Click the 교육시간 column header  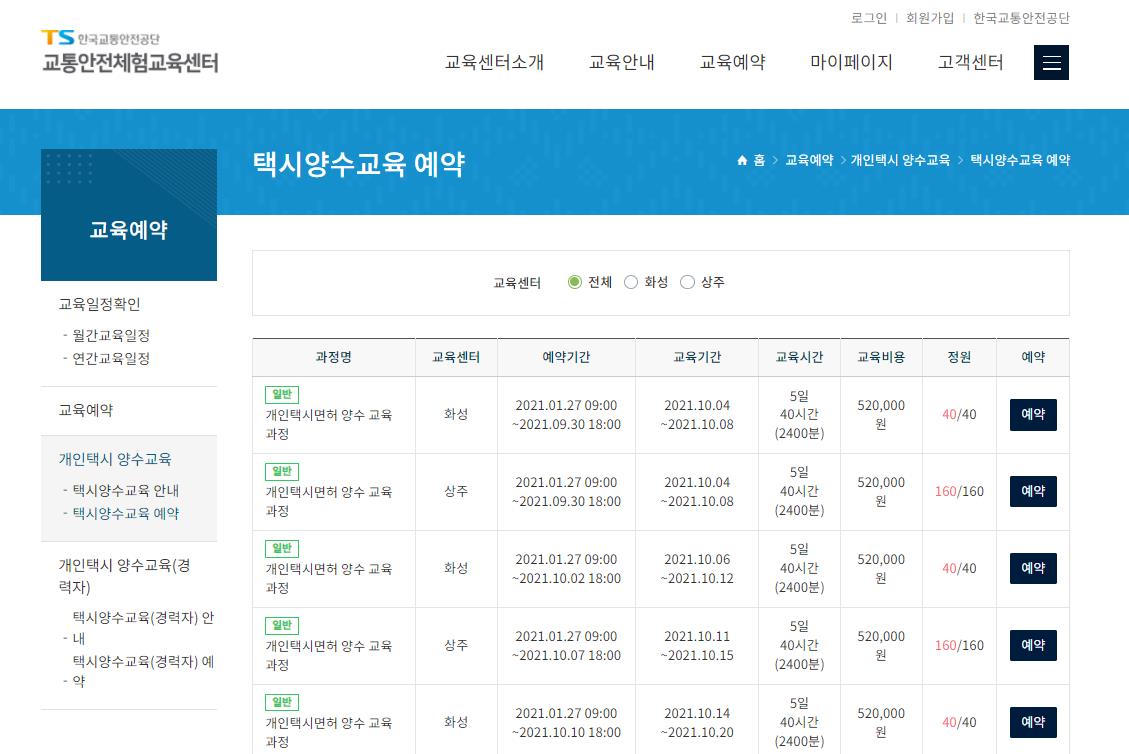pyautogui.click(x=799, y=357)
